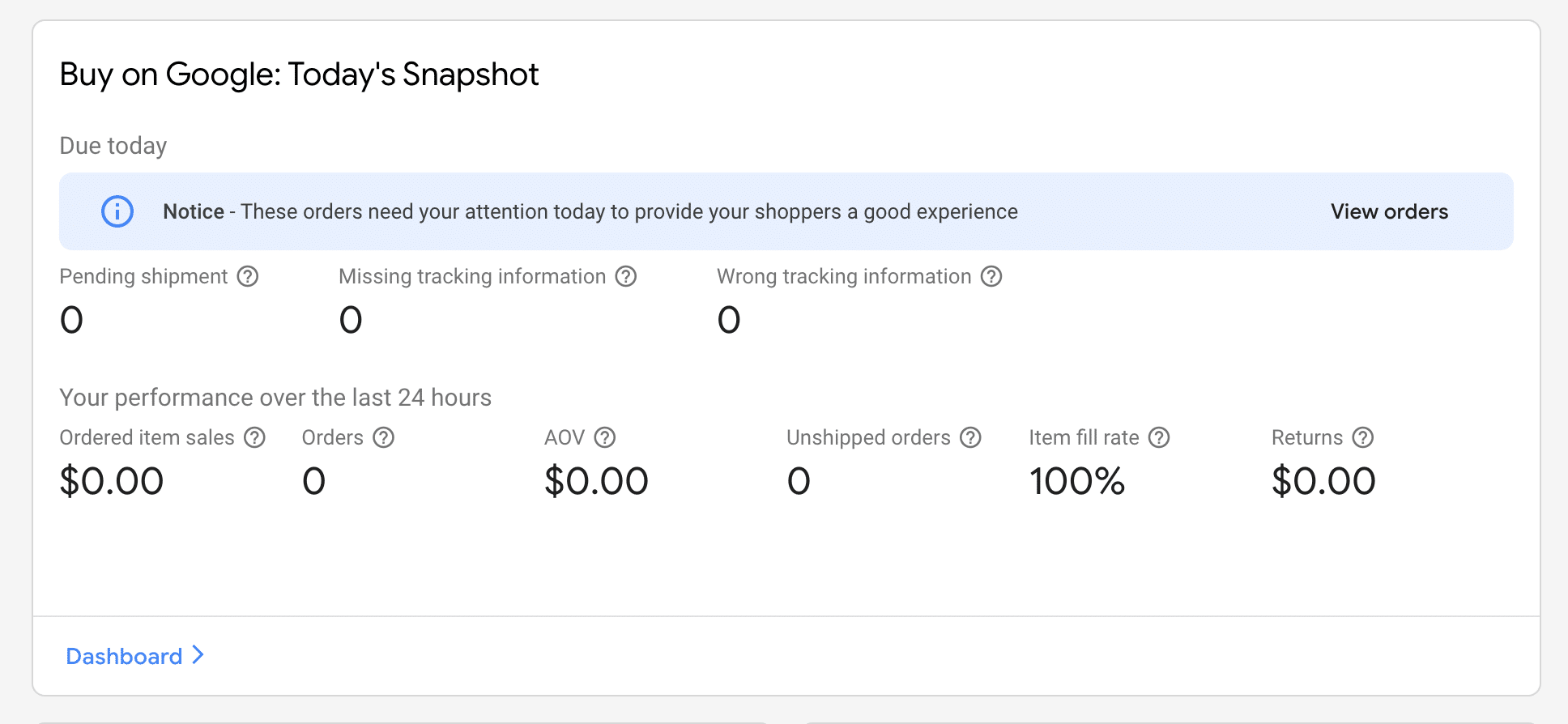1568x724 pixels.
Task: Click the help icon beside Returns
Action: 1364,437
